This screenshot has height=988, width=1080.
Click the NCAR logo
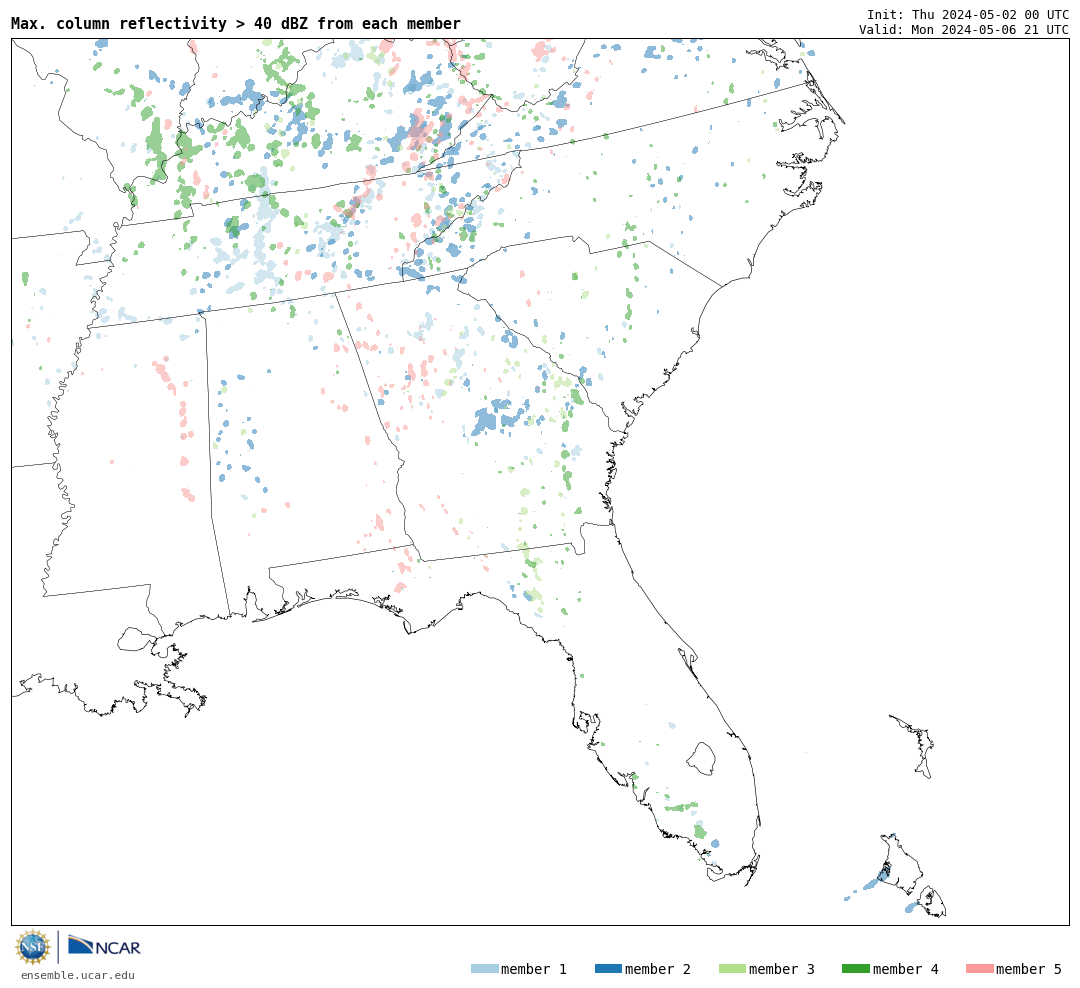[x=104, y=945]
